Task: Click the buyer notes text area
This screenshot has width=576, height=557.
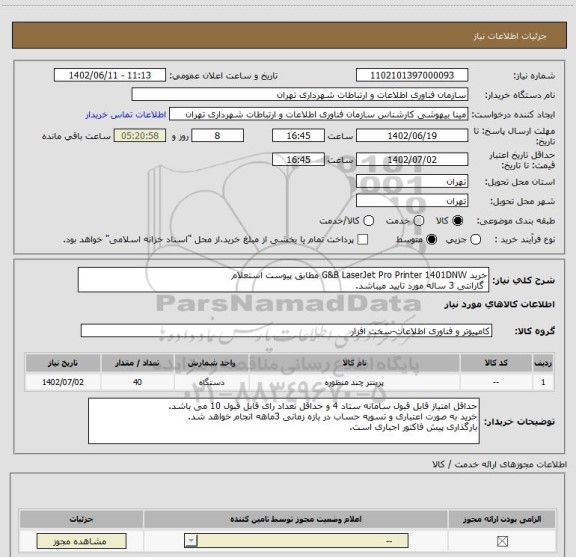Action: tap(284, 421)
